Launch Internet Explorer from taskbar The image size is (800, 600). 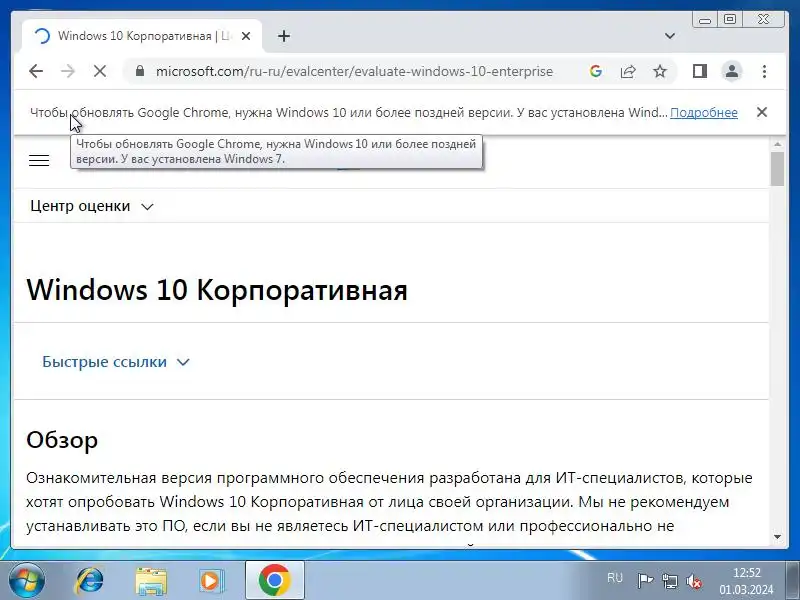[89, 581]
